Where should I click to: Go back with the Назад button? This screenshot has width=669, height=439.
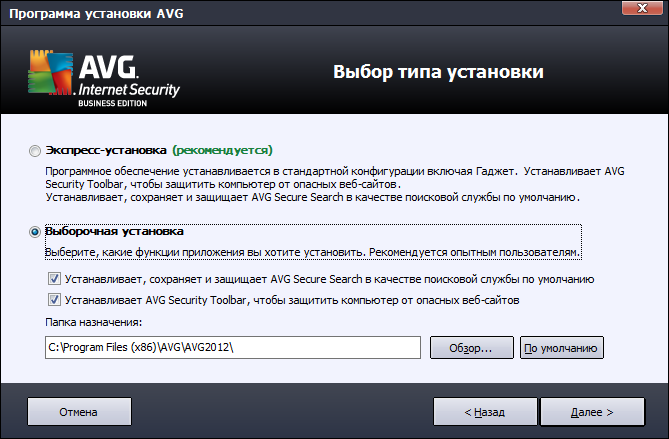[485, 412]
